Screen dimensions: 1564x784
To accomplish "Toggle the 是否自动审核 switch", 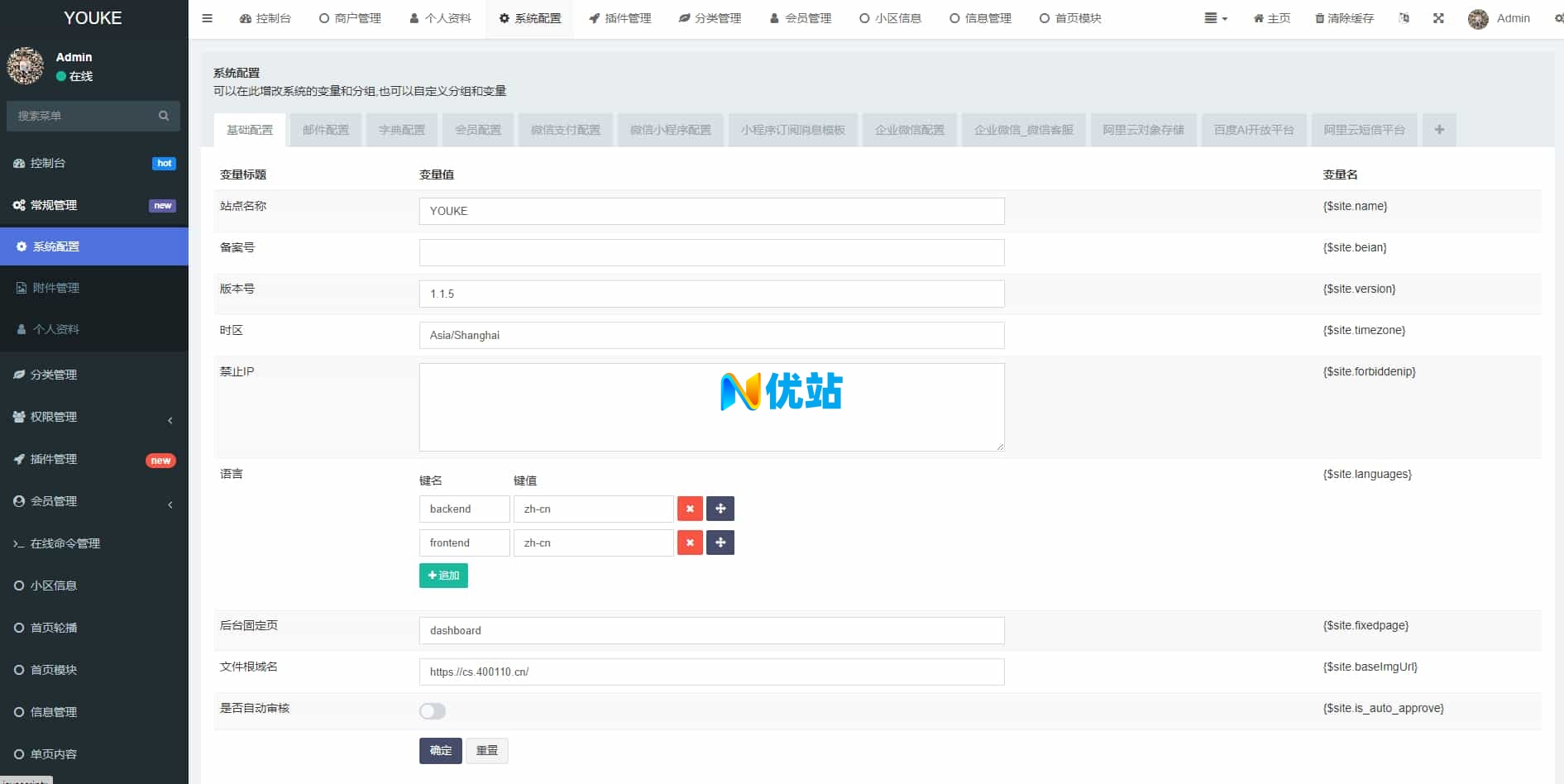I will click(432, 711).
